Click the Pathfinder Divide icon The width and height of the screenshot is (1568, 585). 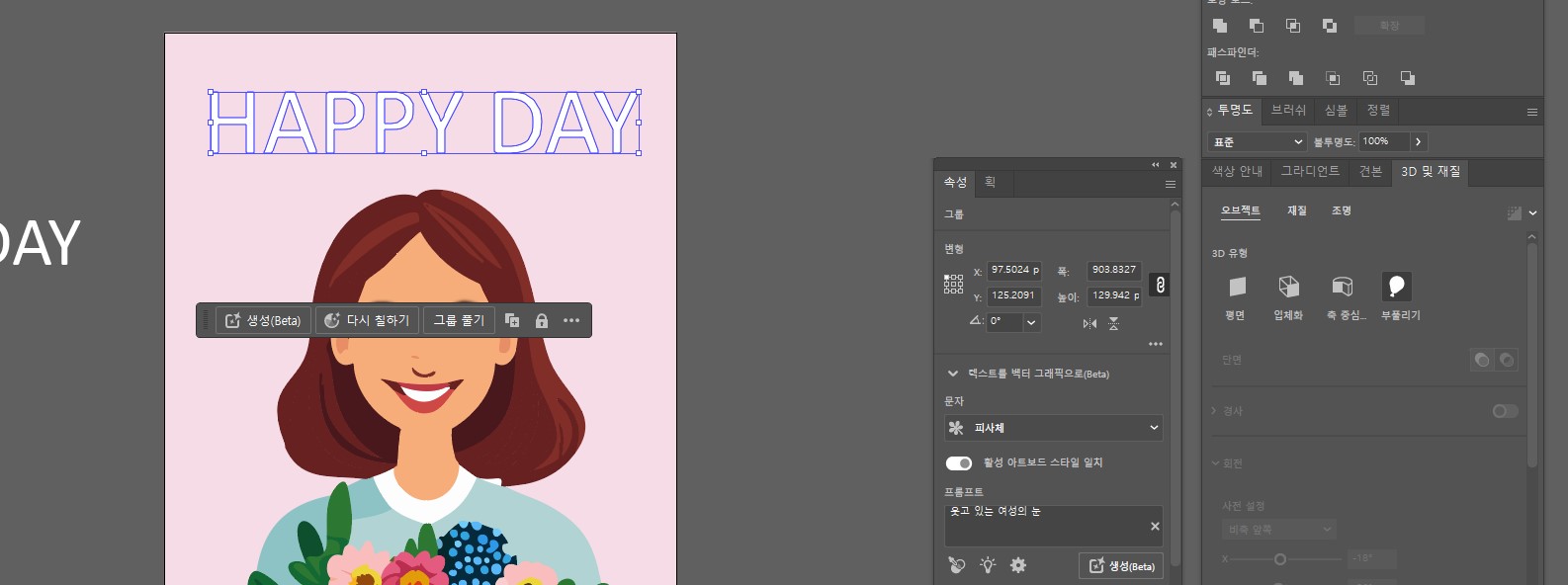pos(1223,78)
